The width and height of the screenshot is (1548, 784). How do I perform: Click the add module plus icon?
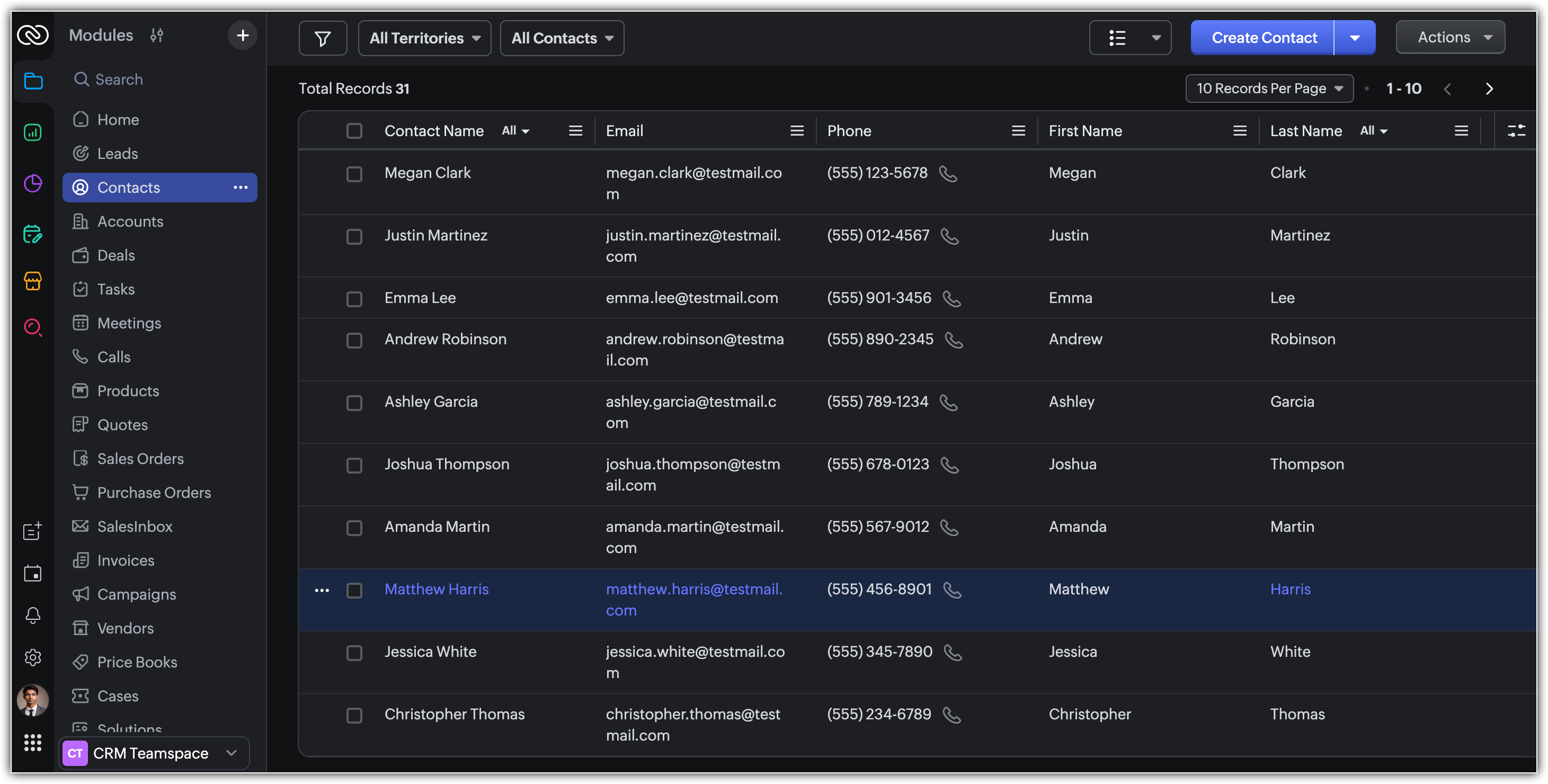pyautogui.click(x=242, y=35)
